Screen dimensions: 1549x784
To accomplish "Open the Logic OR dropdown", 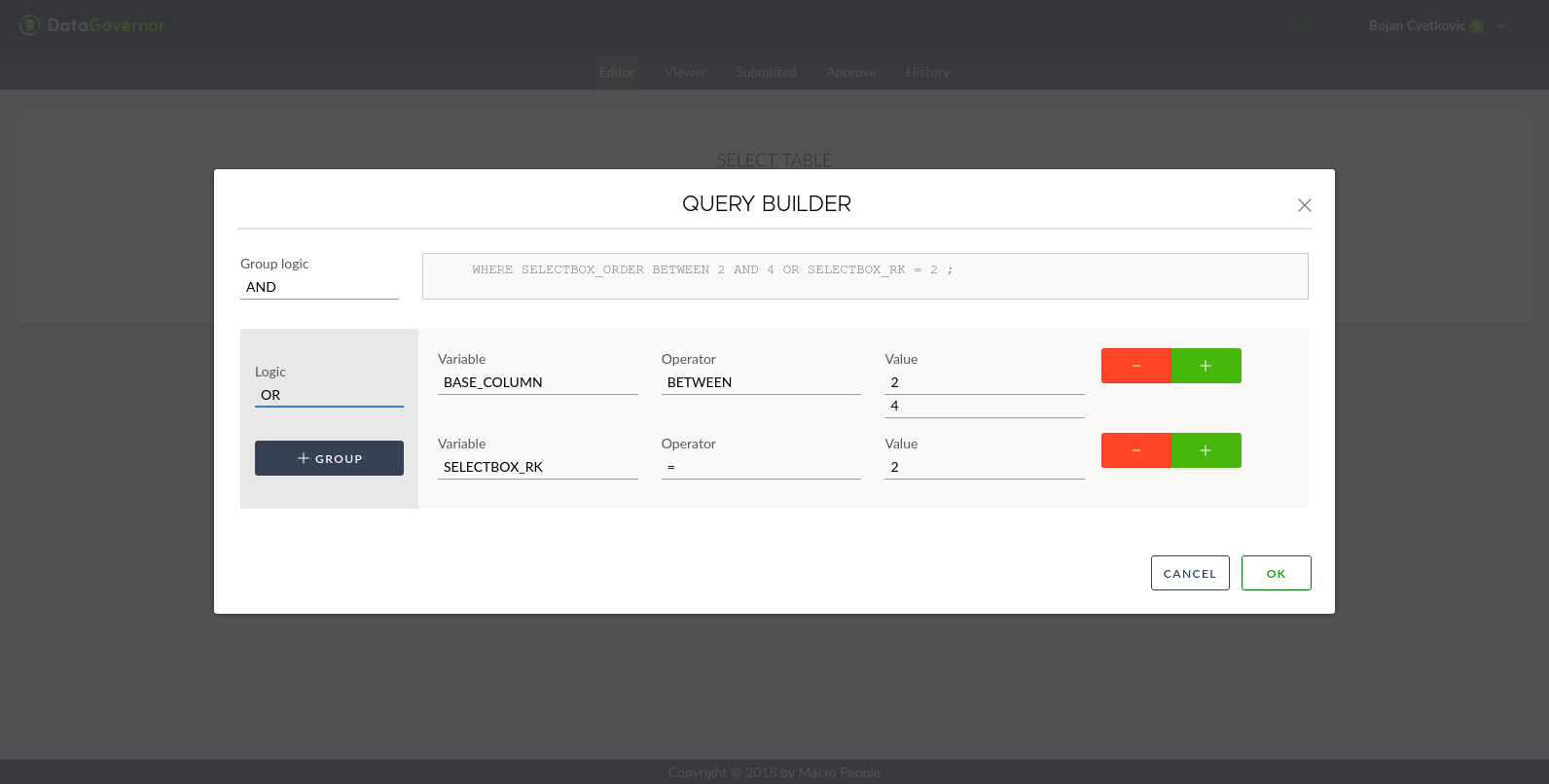I will [x=329, y=395].
